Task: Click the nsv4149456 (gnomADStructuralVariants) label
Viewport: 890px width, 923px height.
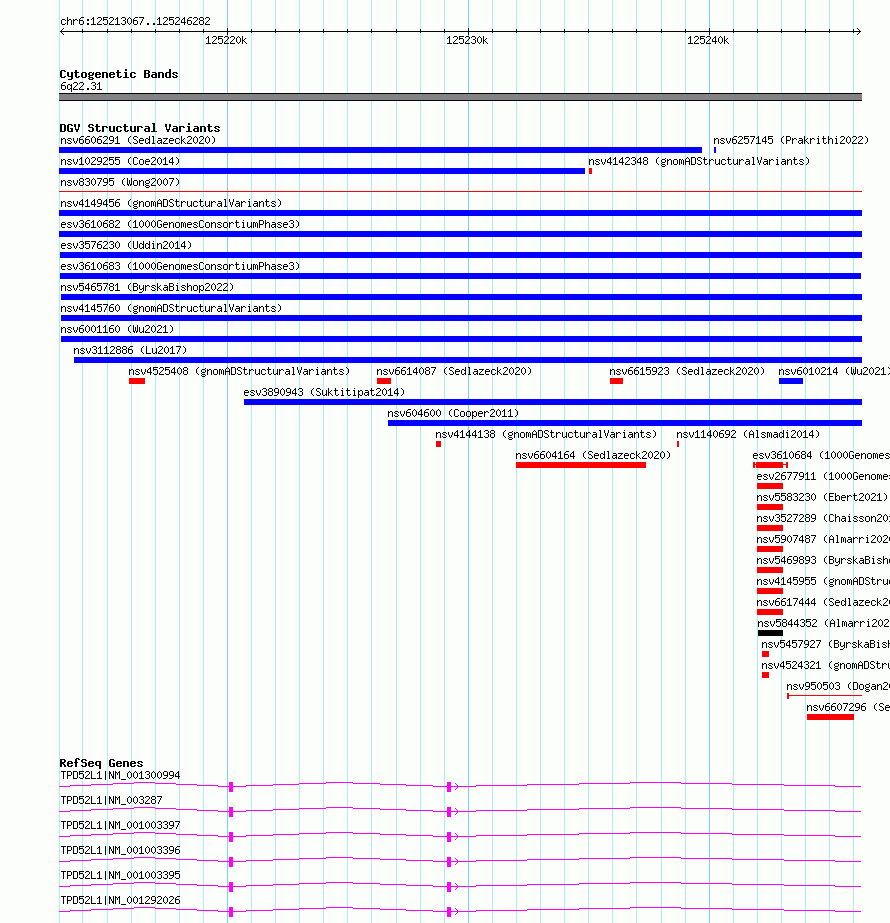Action: point(171,203)
